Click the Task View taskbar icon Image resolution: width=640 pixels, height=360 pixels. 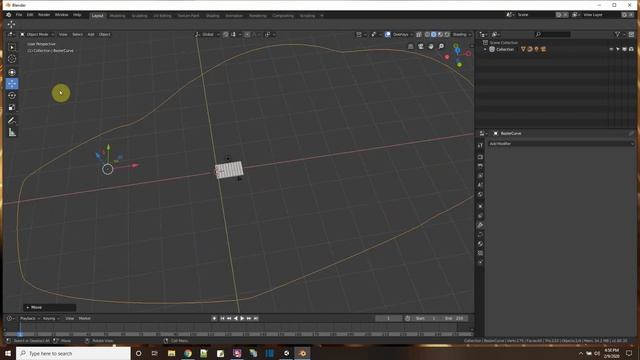pos(155,353)
